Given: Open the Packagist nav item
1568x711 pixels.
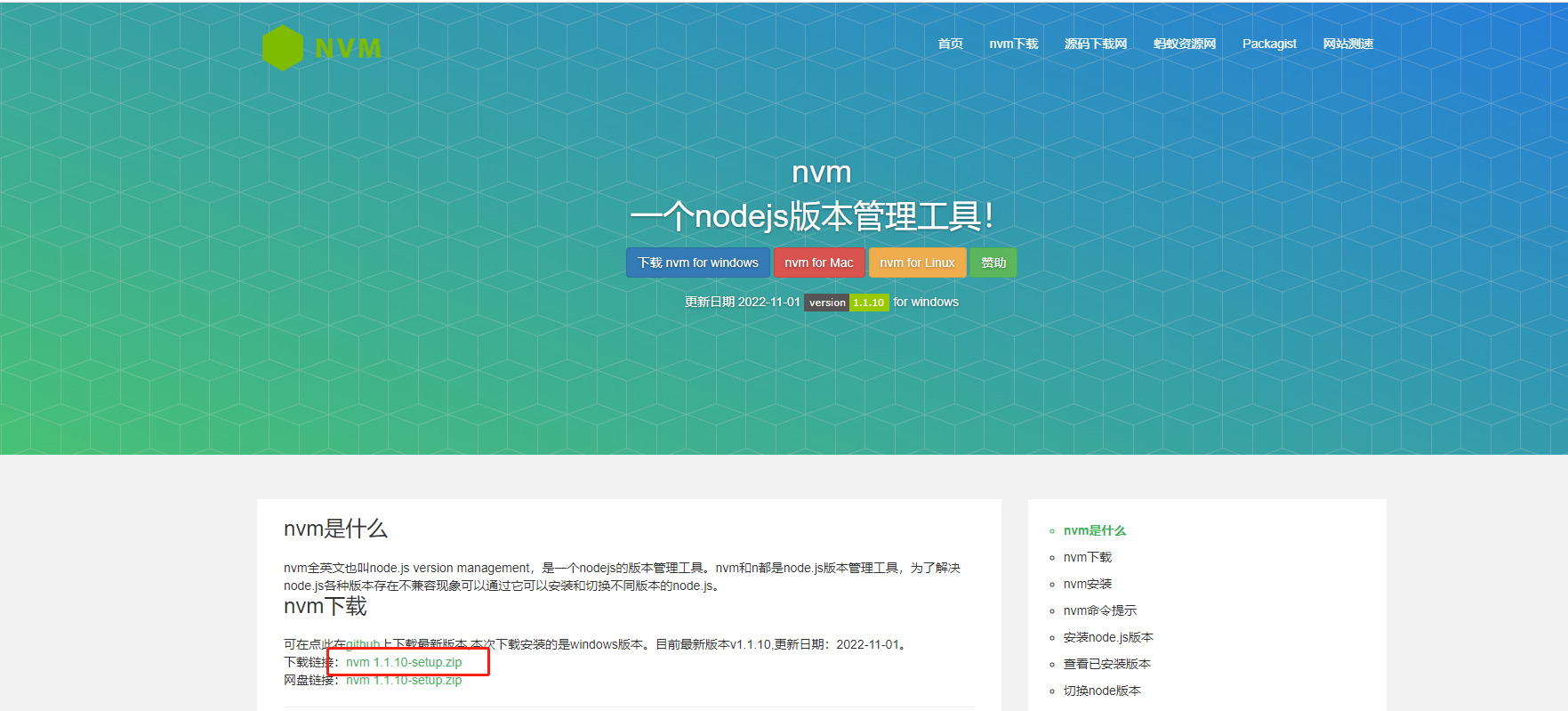Looking at the screenshot, I should tap(1269, 44).
